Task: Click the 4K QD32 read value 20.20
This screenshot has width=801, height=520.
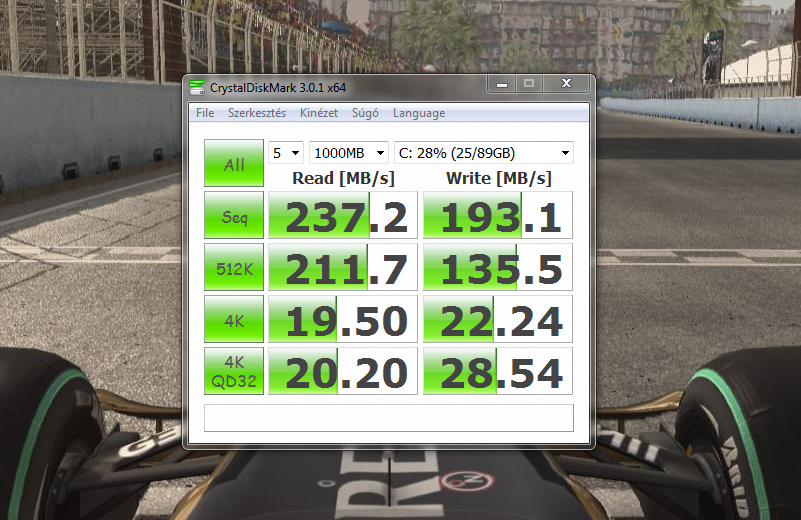Action: [x=343, y=371]
